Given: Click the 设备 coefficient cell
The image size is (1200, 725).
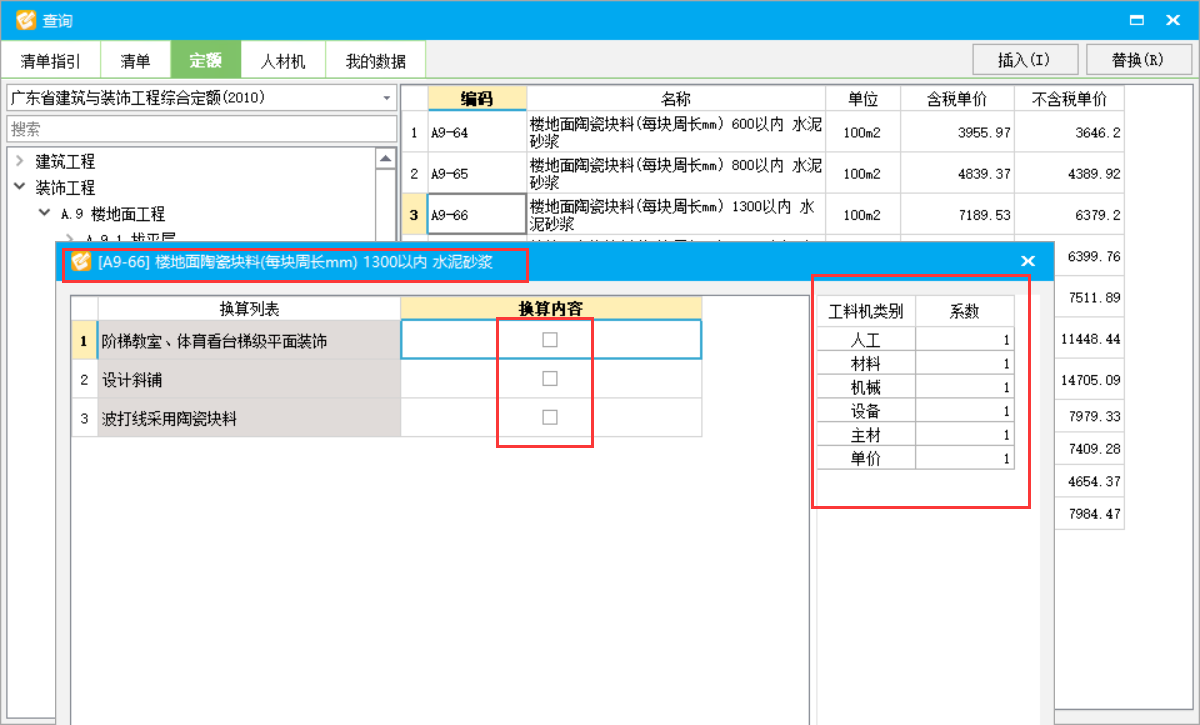Looking at the screenshot, I should coord(964,411).
